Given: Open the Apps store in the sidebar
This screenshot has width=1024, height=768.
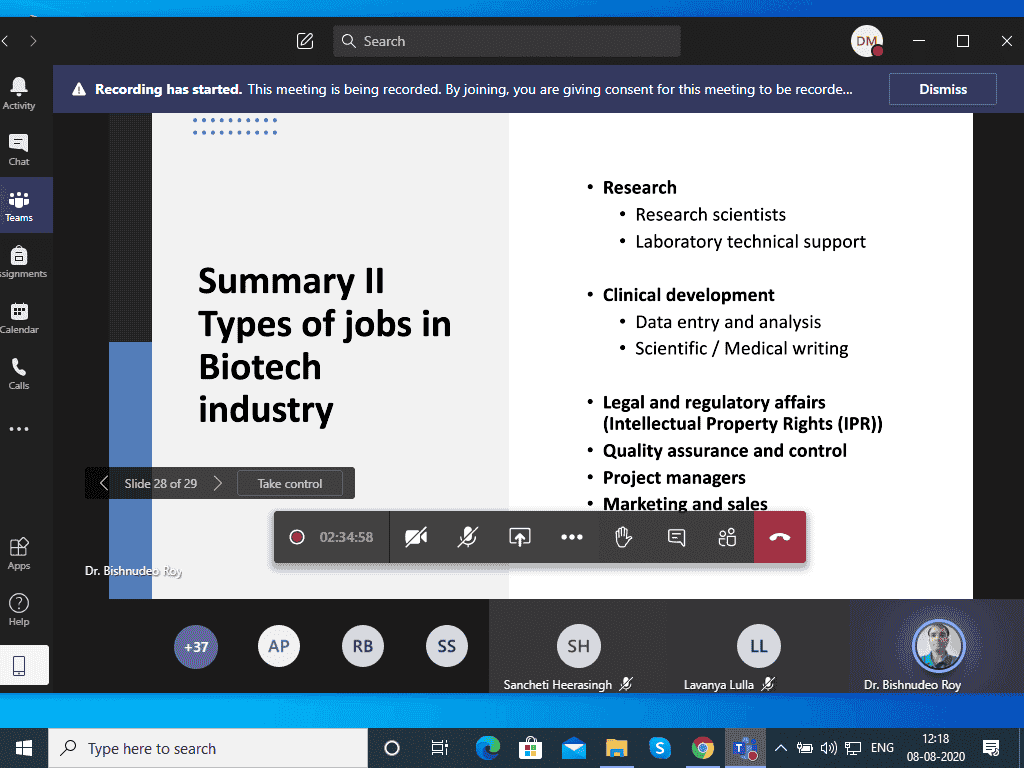Looking at the screenshot, I should pyautogui.click(x=19, y=552).
